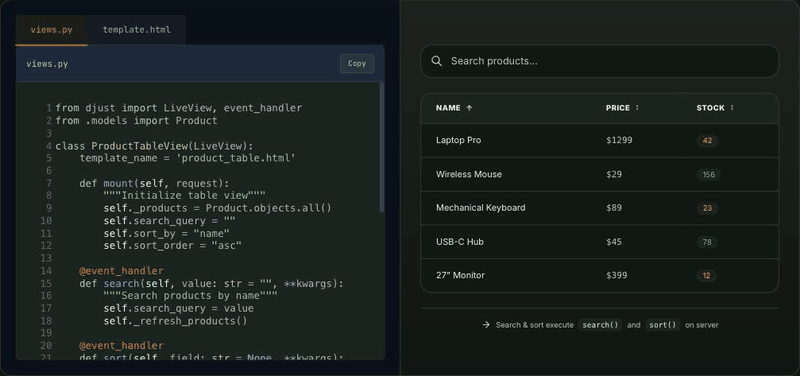This screenshot has height=376, width=800.
Task: Click the stock badge 78
Action: coord(707,242)
